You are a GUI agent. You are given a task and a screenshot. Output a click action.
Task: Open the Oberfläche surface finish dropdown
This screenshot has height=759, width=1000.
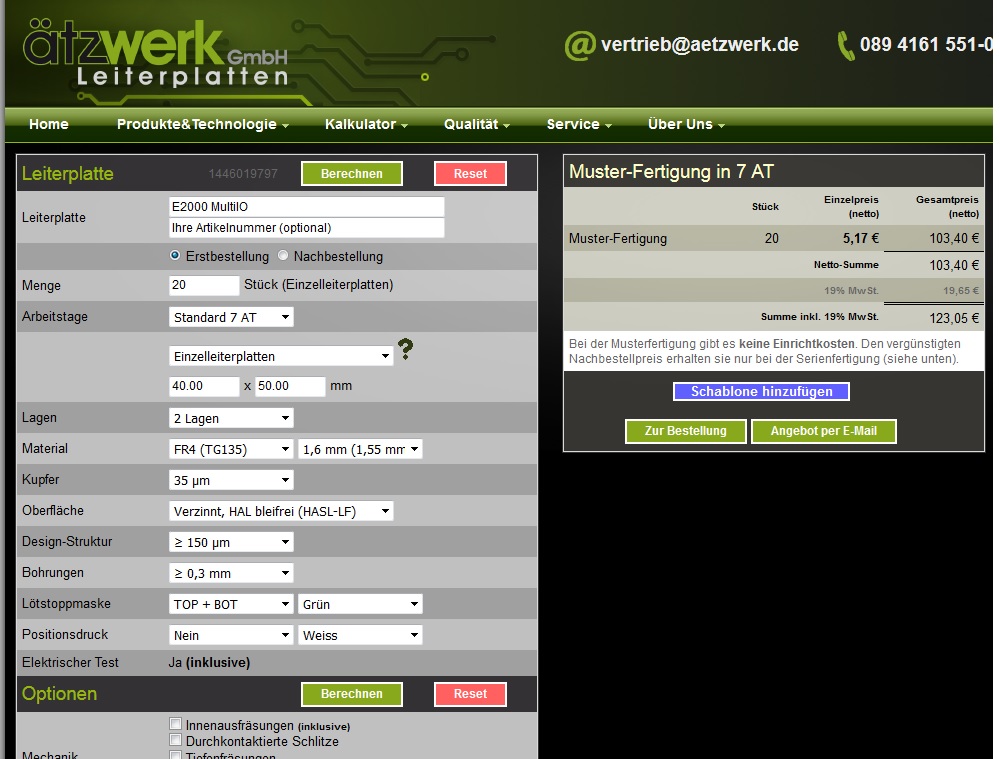281,511
